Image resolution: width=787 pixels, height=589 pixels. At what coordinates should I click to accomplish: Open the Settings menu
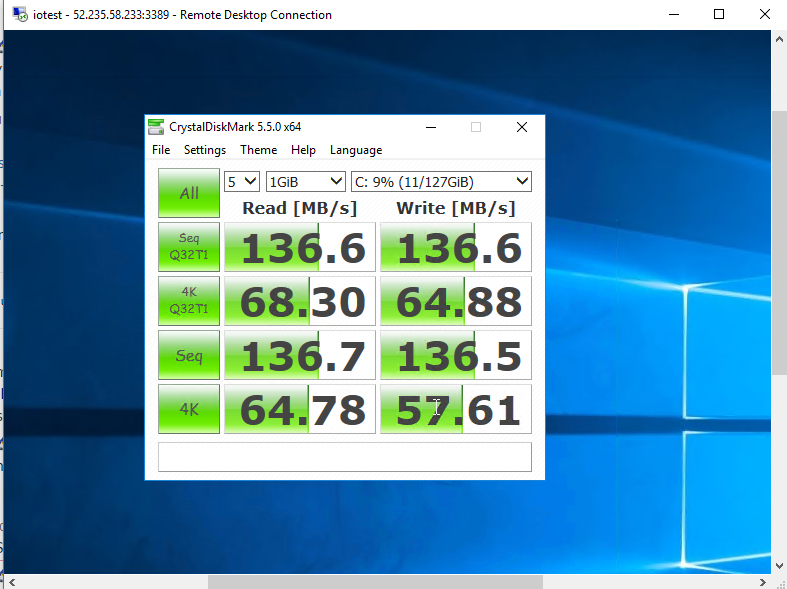(204, 150)
